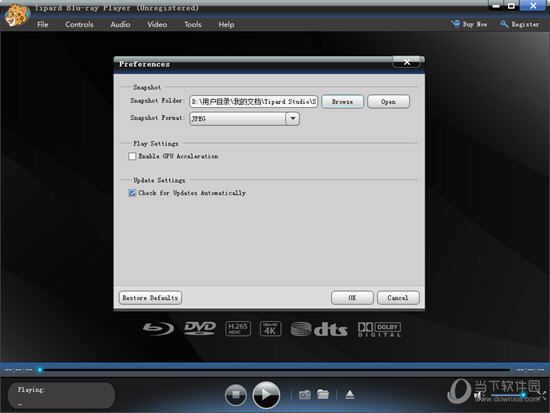Image resolution: width=550 pixels, height=413 pixels.
Task: Open the Help menu
Action: [x=226, y=25]
